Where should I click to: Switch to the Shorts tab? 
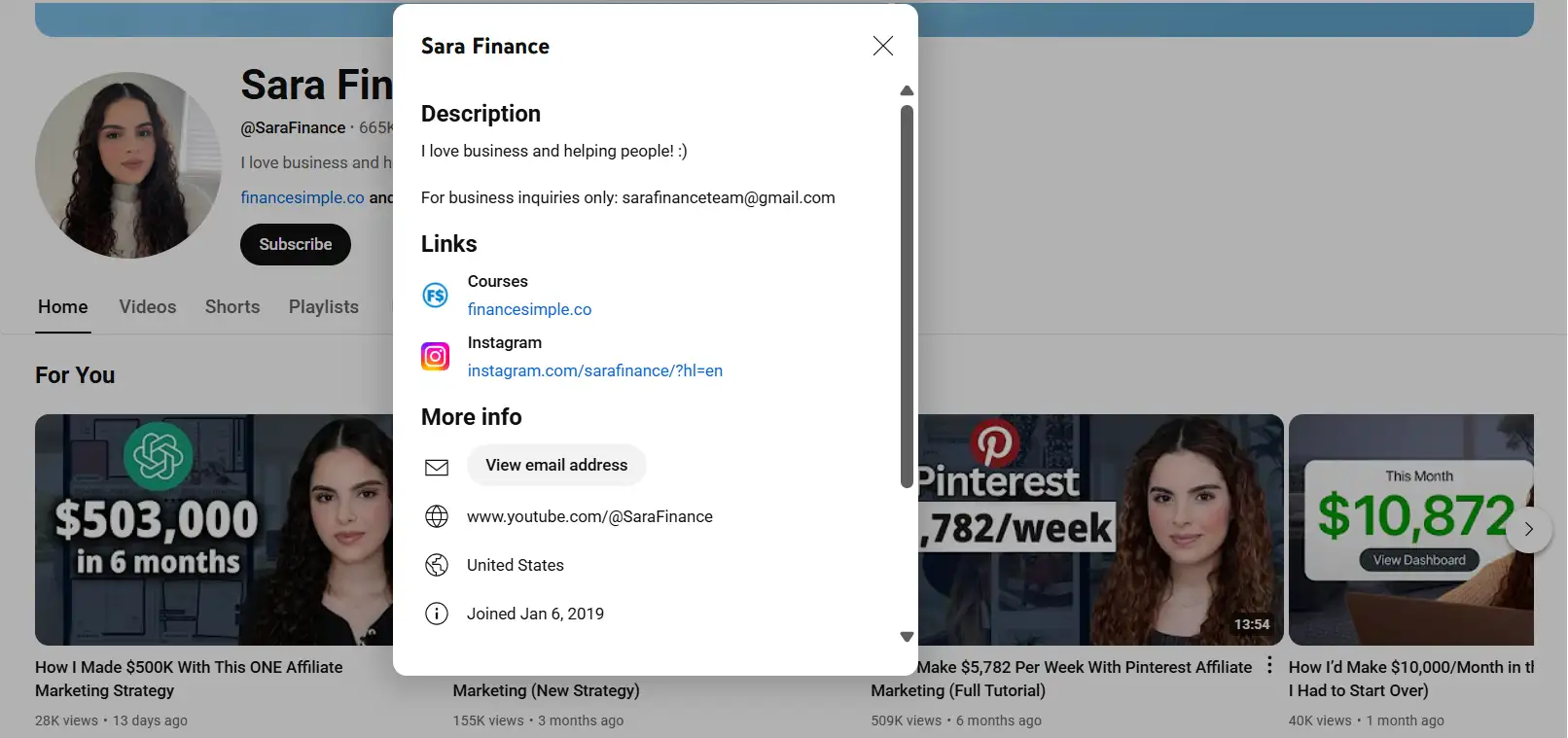tap(232, 306)
